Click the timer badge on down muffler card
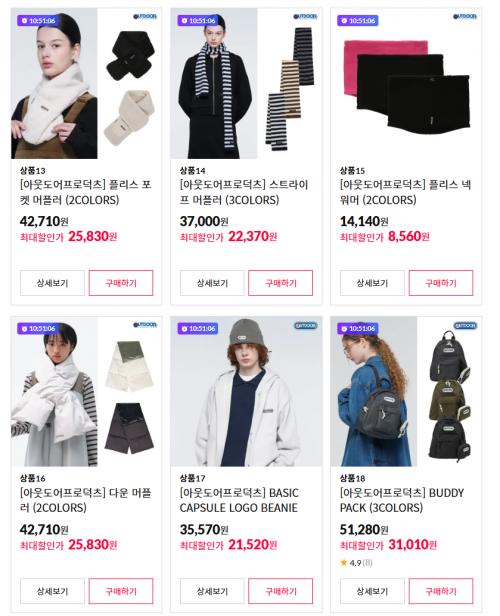This screenshot has width=500, height=616. [x=38, y=328]
